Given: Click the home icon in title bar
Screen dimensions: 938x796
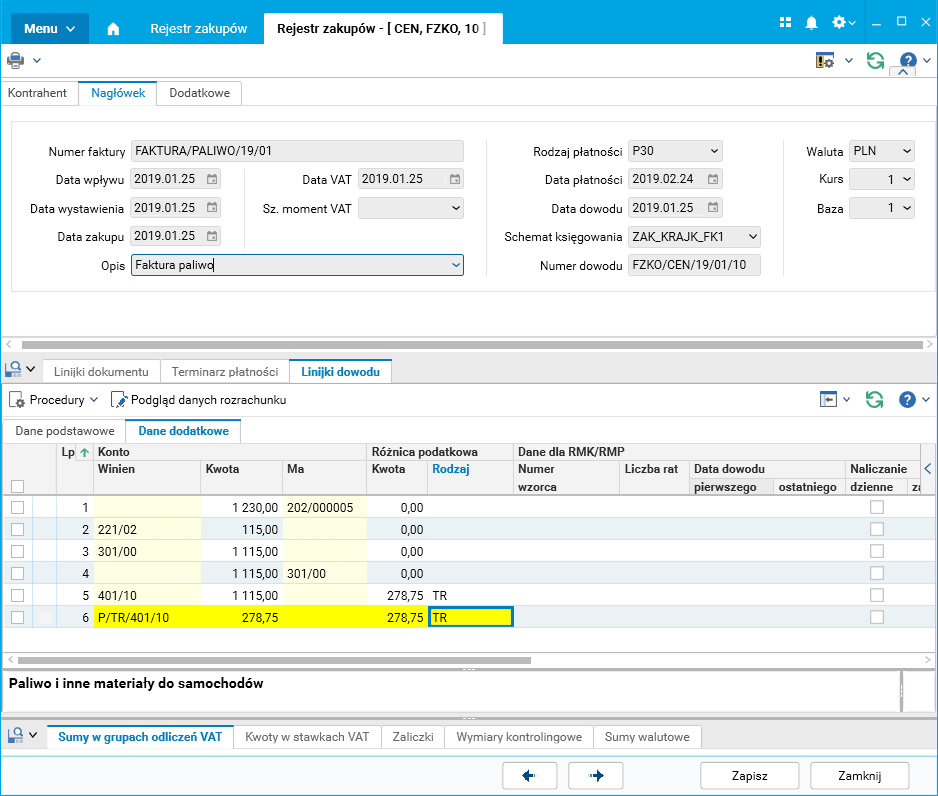Looking at the screenshot, I should pyautogui.click(x=113, y=29).
